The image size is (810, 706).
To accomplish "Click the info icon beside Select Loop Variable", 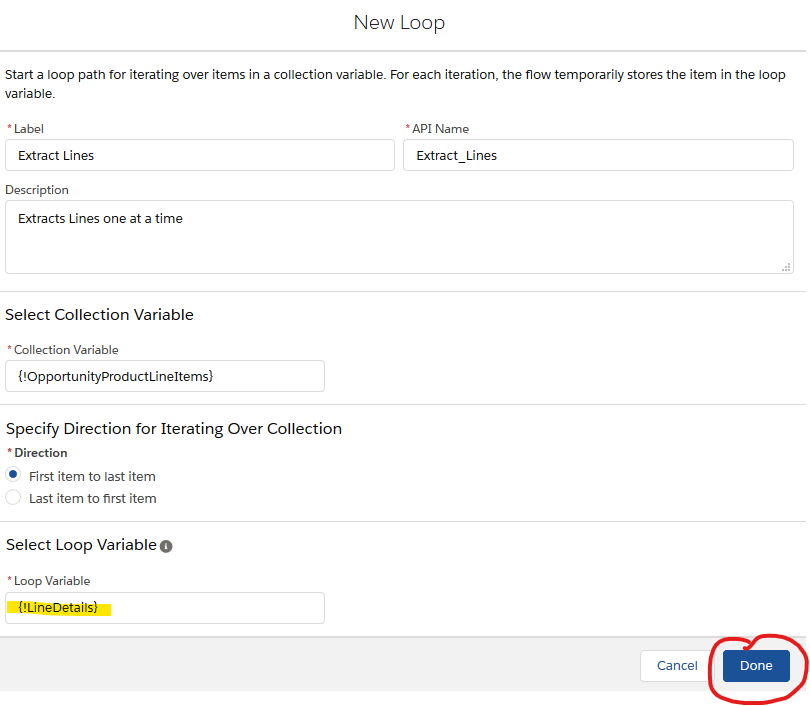I will point(166,546).
